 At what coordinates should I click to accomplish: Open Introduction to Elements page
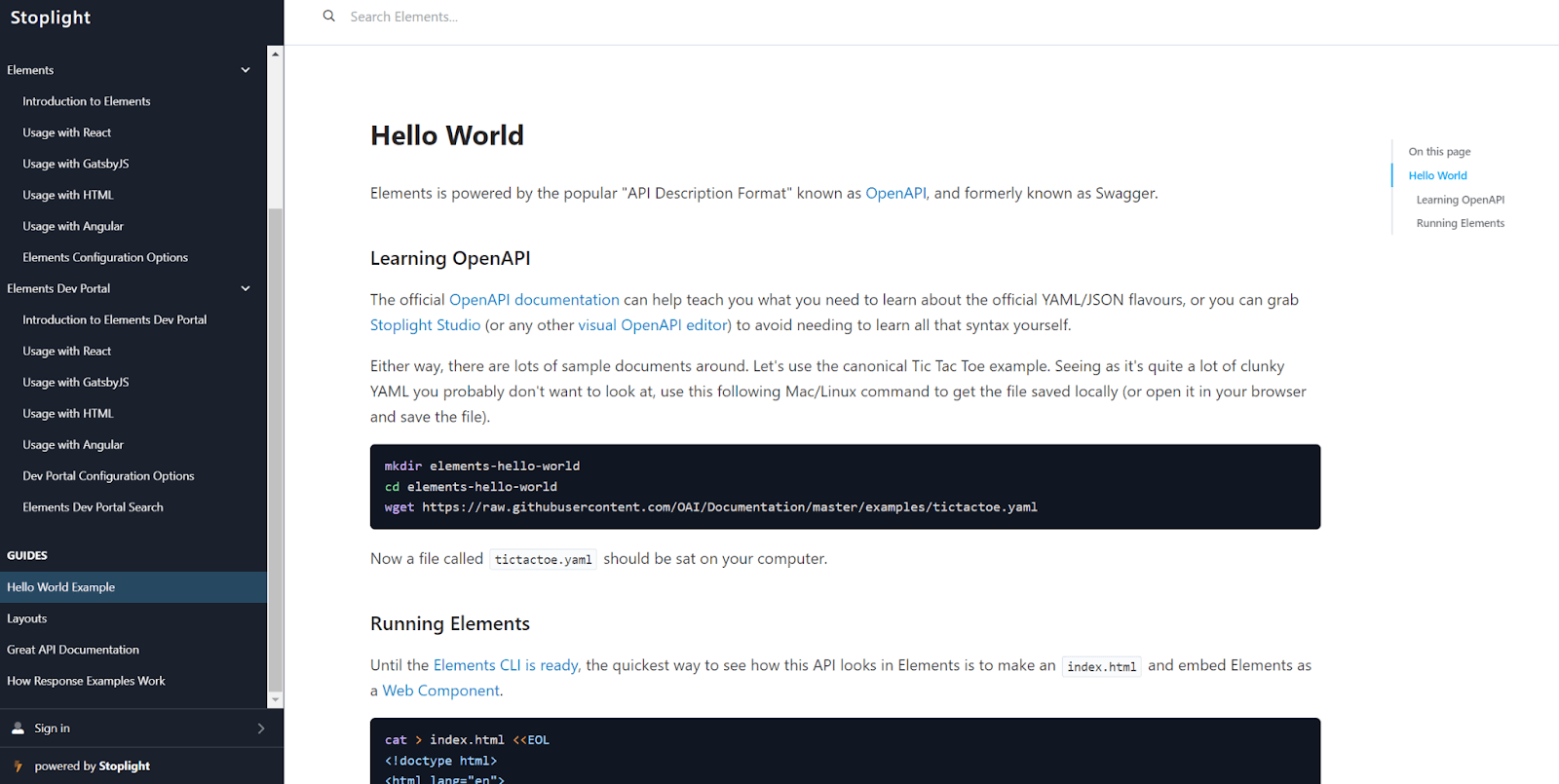pos(87,101)
